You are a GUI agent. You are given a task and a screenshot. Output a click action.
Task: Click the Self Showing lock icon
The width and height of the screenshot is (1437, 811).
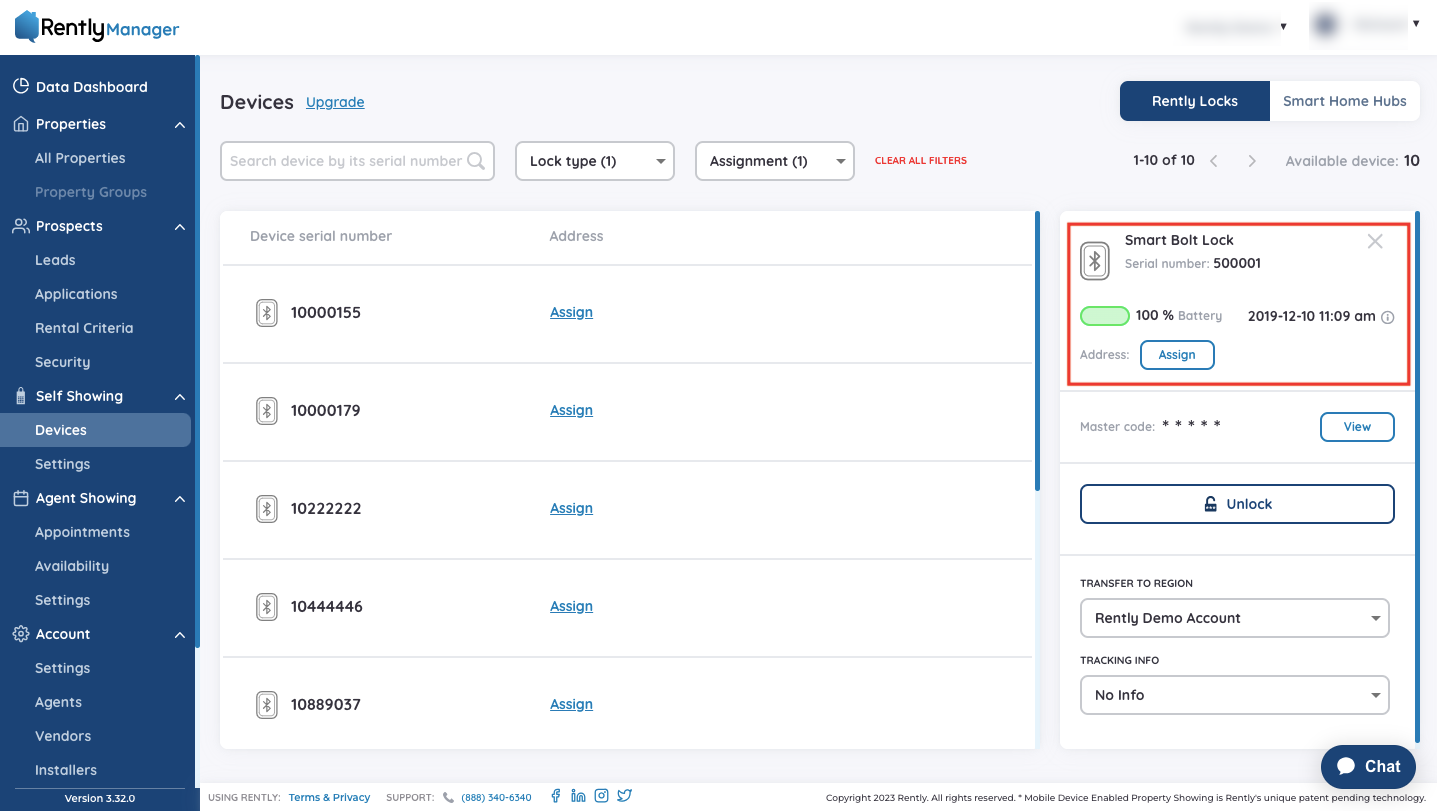[20, 396]
